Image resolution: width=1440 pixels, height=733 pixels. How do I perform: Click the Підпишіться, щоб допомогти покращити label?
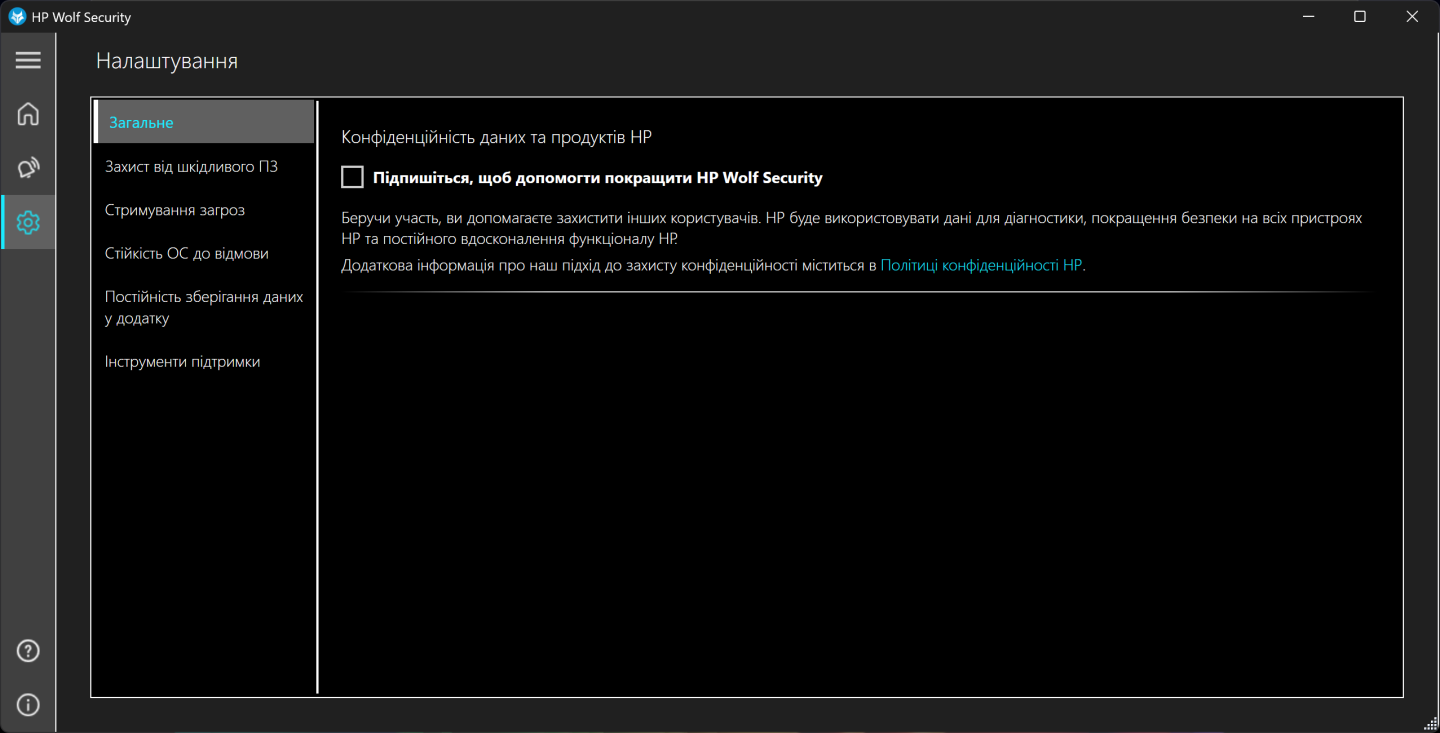pos(598,178)
